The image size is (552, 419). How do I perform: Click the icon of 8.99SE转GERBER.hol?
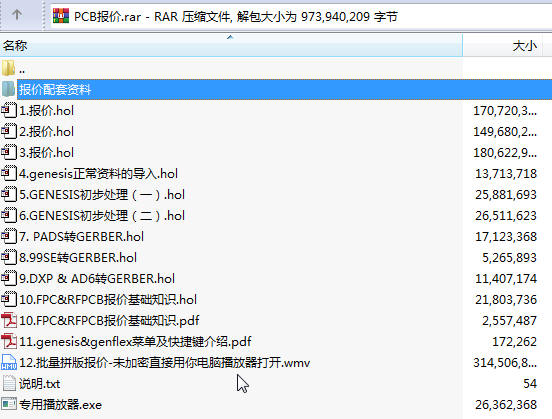coord(9,257)
